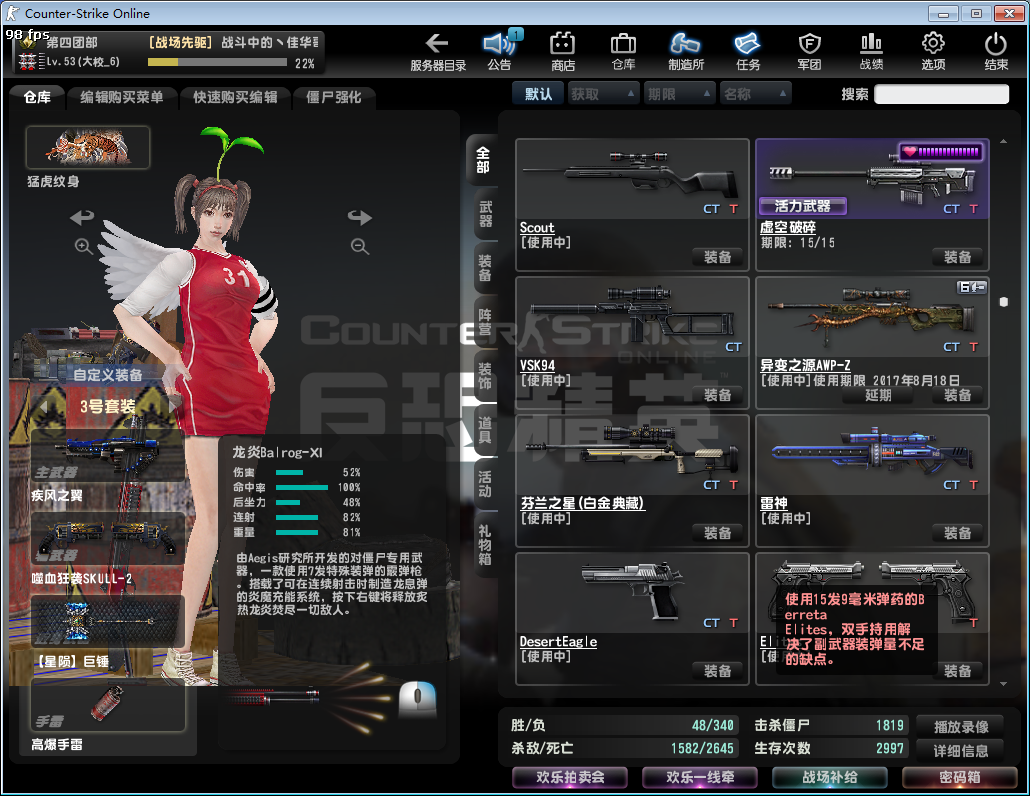The width and height of the screenshot is (1030, 796).
Task: Click 装备 button for 芬兰之星(白金典藏)
Action: [717, 533]
